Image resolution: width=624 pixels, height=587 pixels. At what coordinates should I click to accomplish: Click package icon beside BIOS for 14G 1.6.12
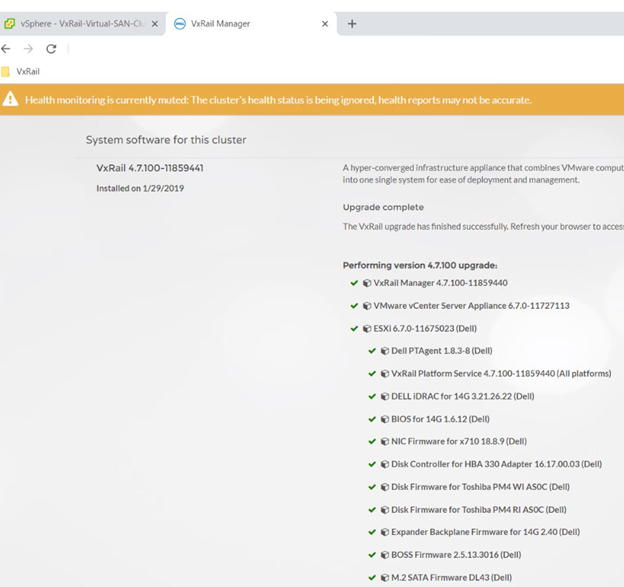point(385,419)
